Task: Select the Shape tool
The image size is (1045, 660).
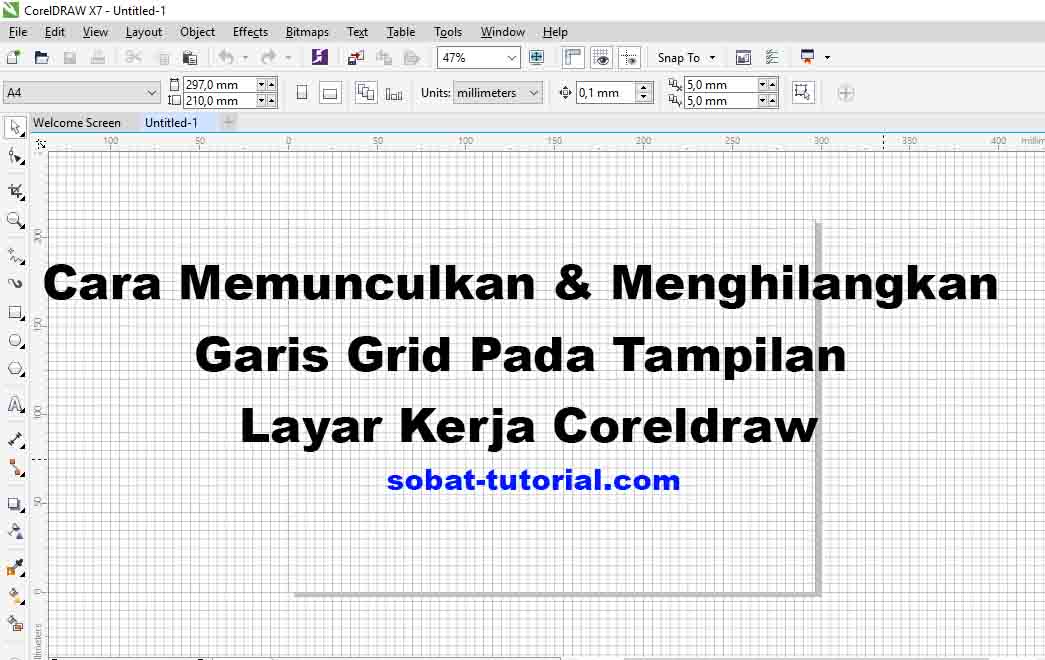Action: coord(15,157)
